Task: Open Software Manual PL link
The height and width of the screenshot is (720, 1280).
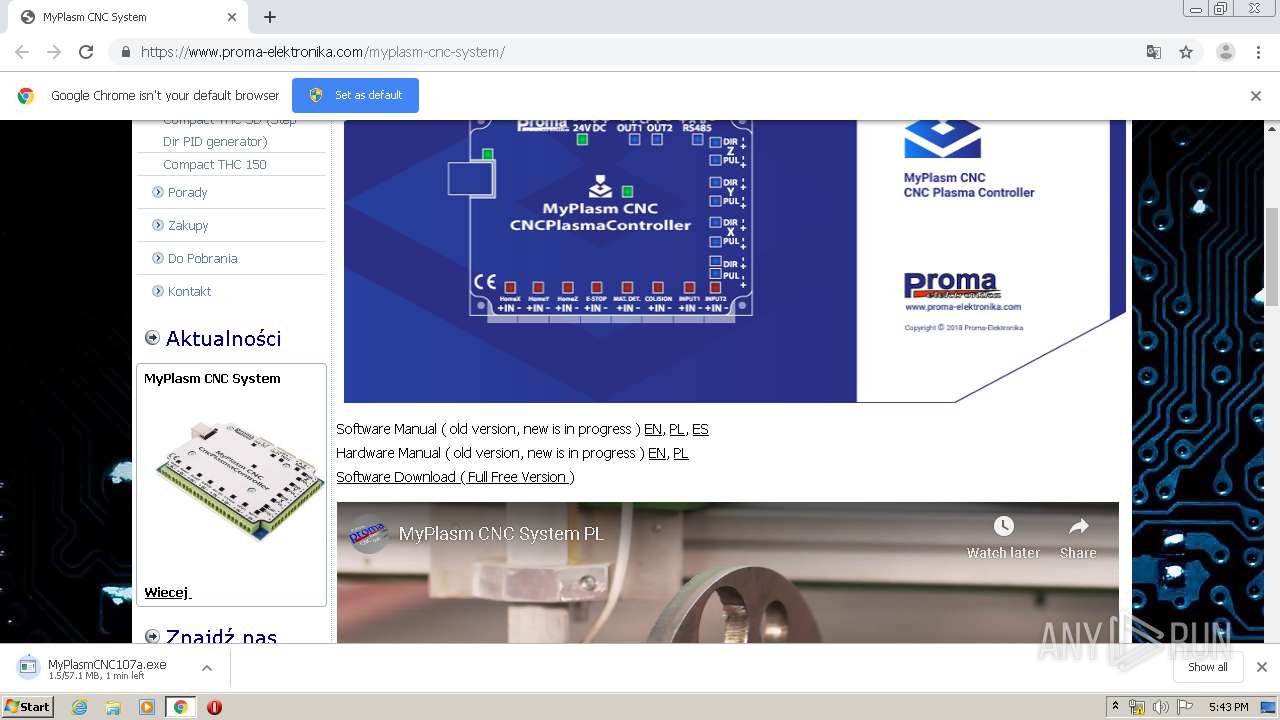Action: tap(677, 429)
